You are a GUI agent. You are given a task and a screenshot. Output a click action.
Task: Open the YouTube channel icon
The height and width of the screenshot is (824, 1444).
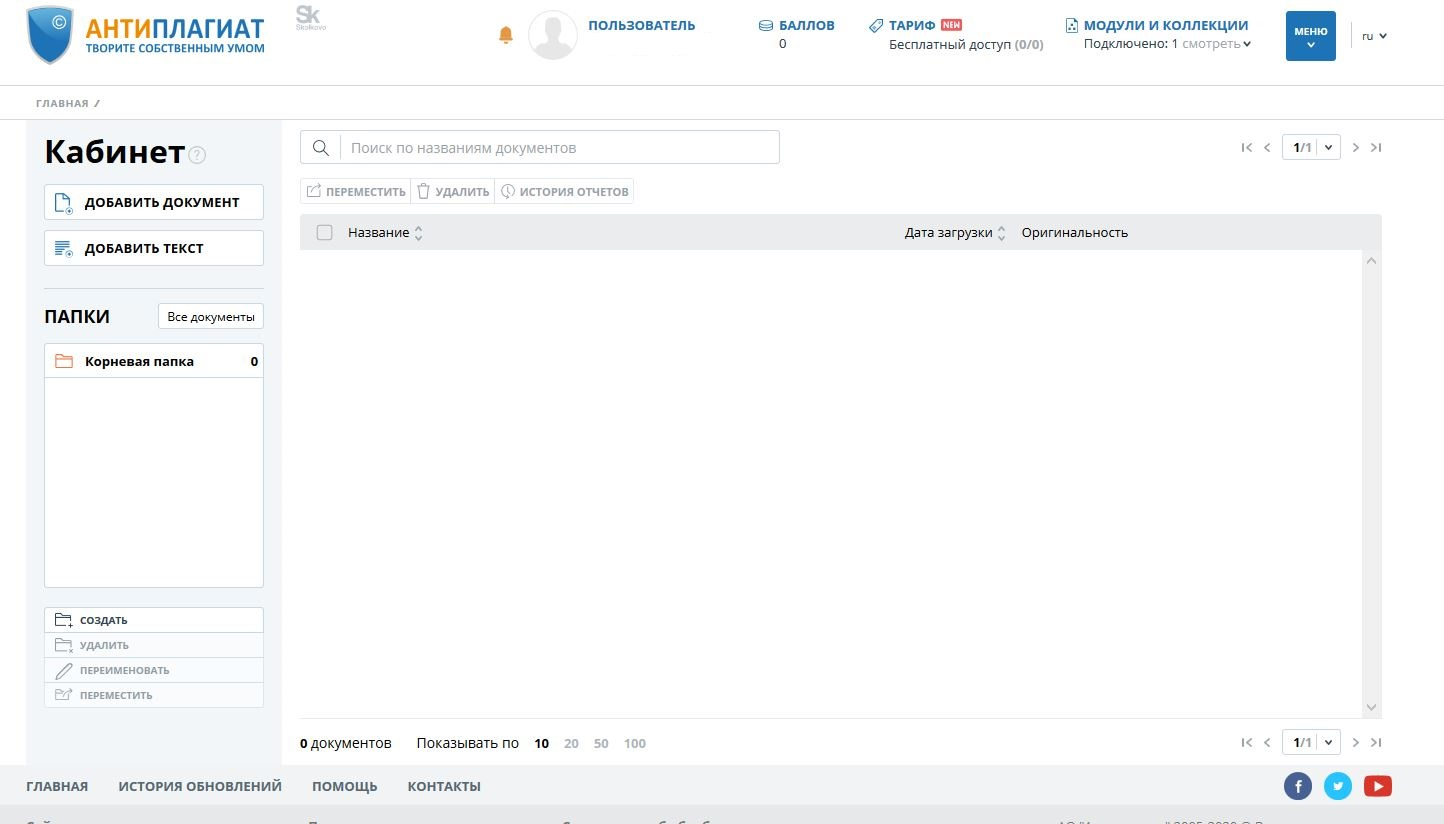pos(1377,786)
